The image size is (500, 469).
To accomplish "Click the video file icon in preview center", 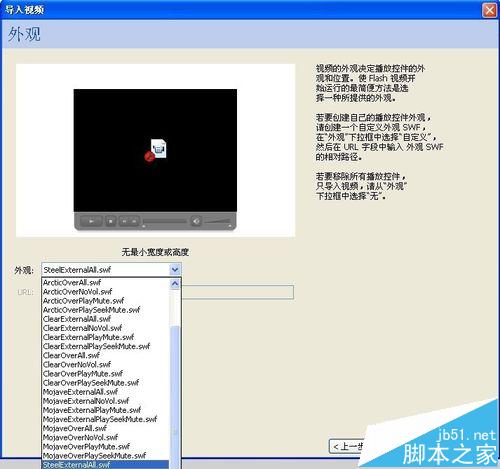I will pos(156,150).
